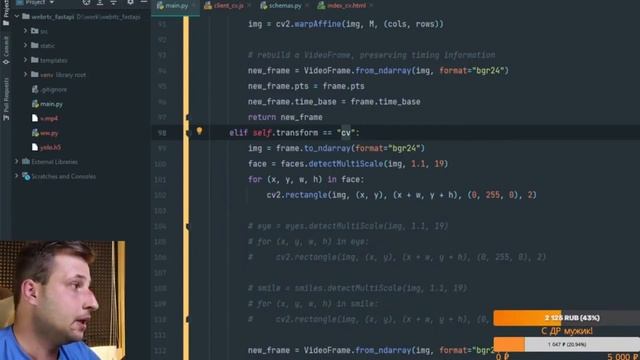Click the expand all icon in Project panel
The height and width of the screenshot is (360, 640).
point(100,2)
